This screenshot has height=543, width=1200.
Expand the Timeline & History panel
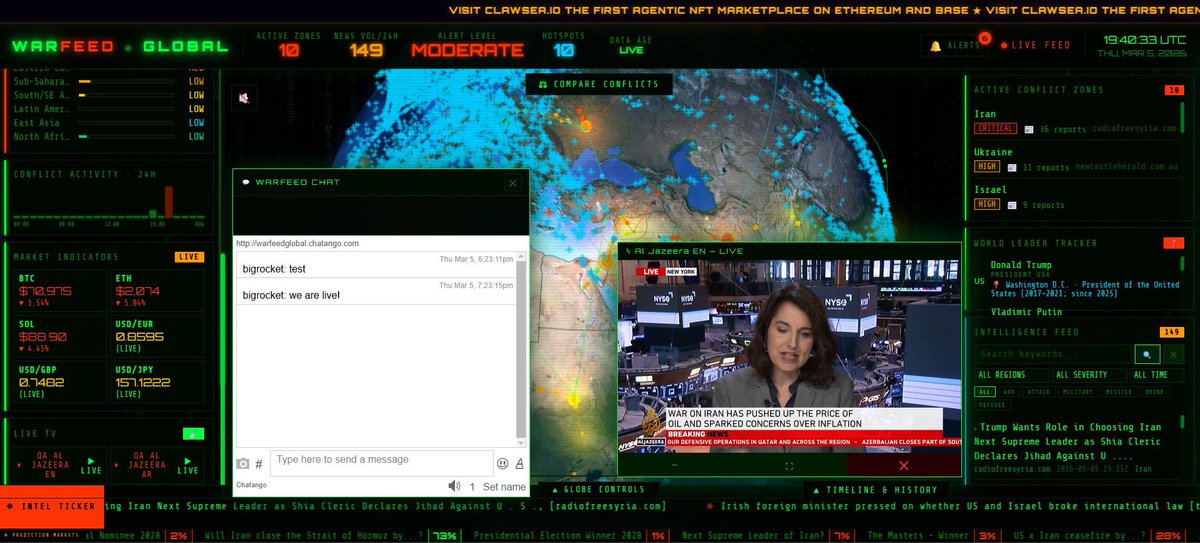click(875, 490)
